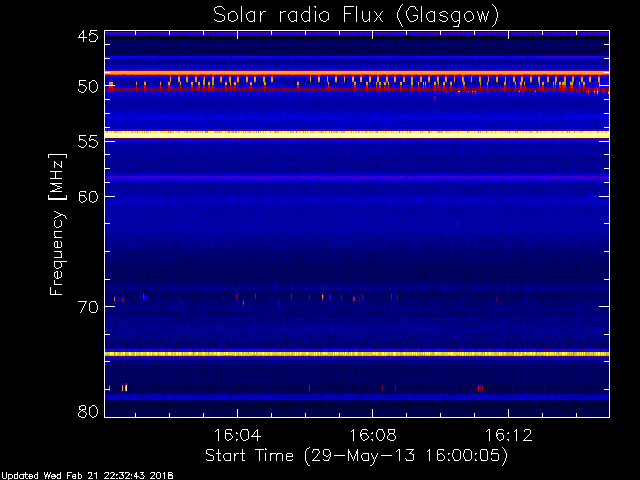Select the 16:08 time tick label

click(373, 436)
